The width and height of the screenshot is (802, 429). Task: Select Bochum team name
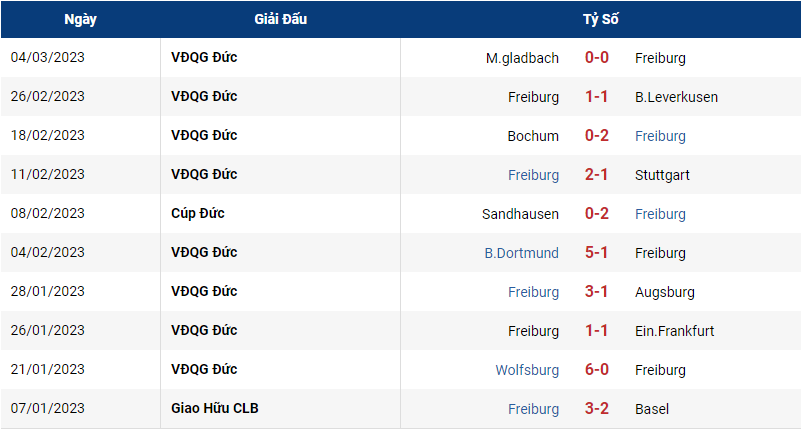[x=533, y=136]
